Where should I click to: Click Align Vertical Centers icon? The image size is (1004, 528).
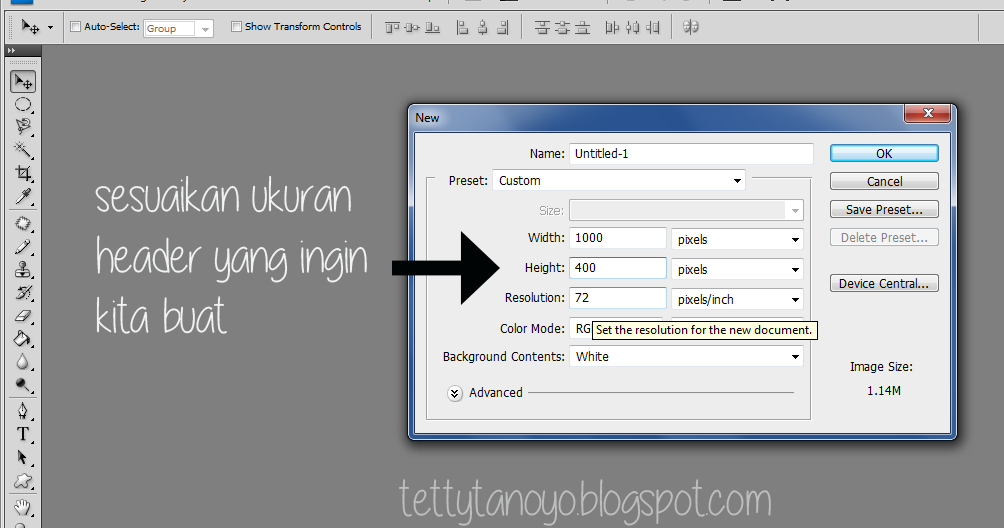click(412, 28)
